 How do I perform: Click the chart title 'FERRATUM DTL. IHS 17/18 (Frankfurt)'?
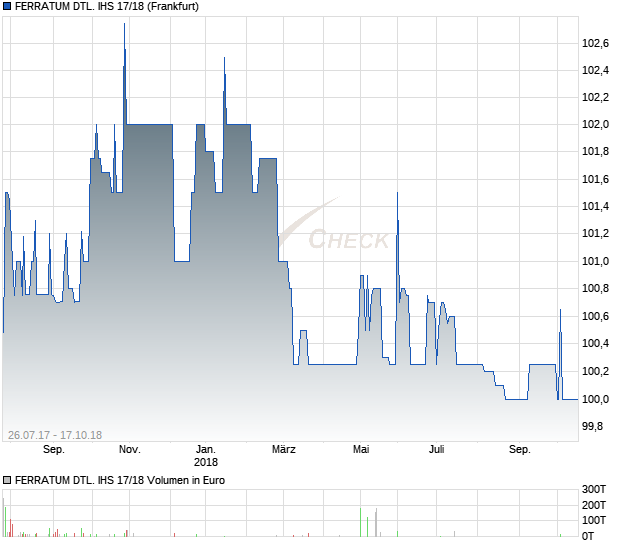107,6
